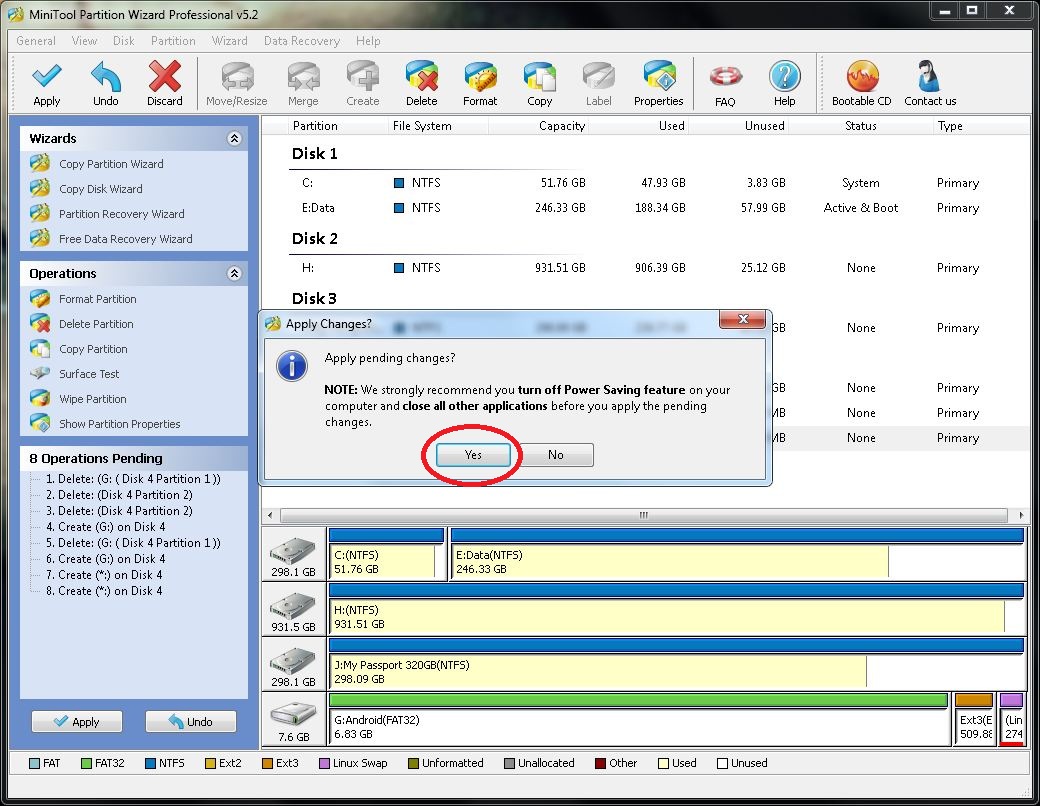Viewport: 1040px width, 806px height.
Task: Click the Format toolbar icon
Action: 480,84
